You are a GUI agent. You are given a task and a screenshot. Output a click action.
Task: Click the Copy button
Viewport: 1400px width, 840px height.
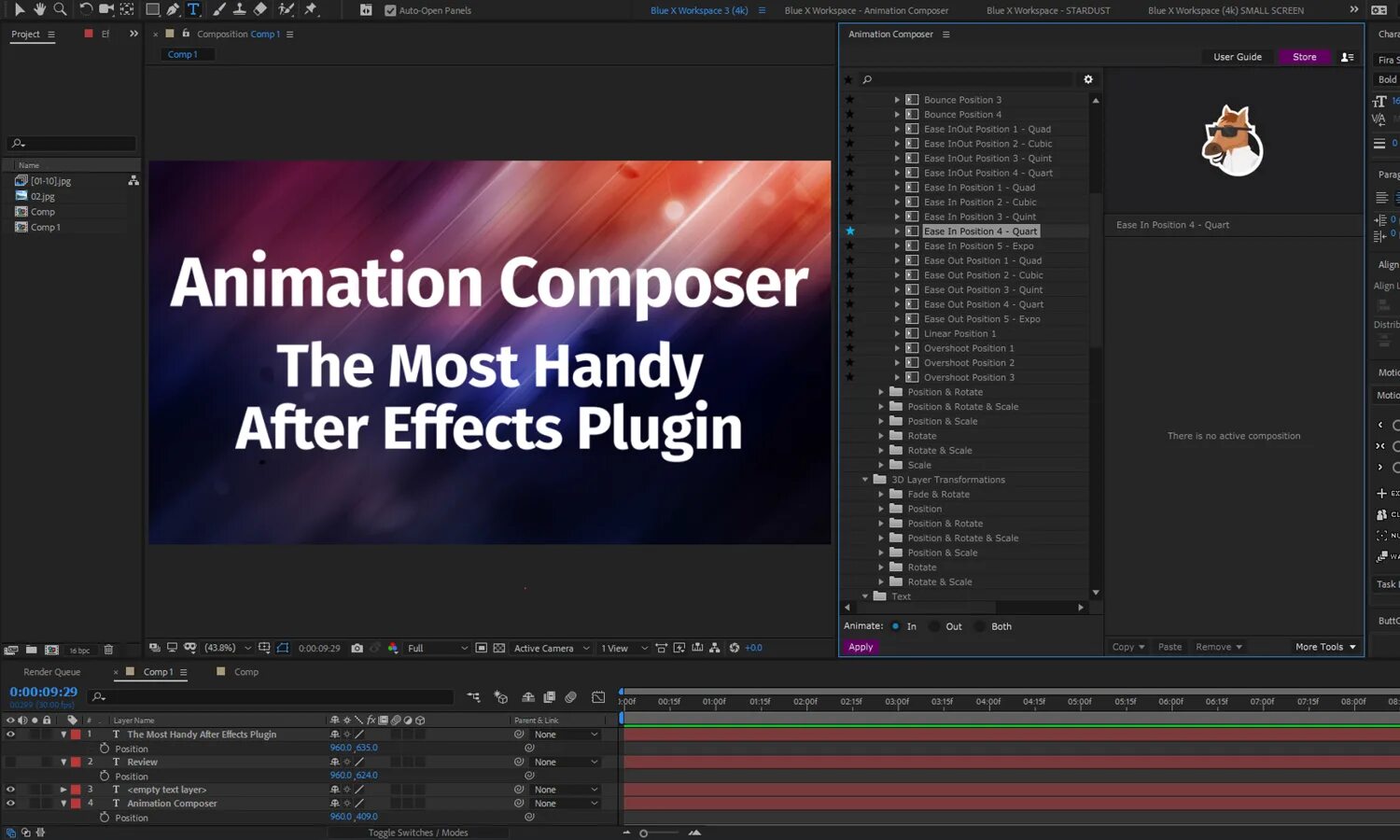[x=1128, y=647]
